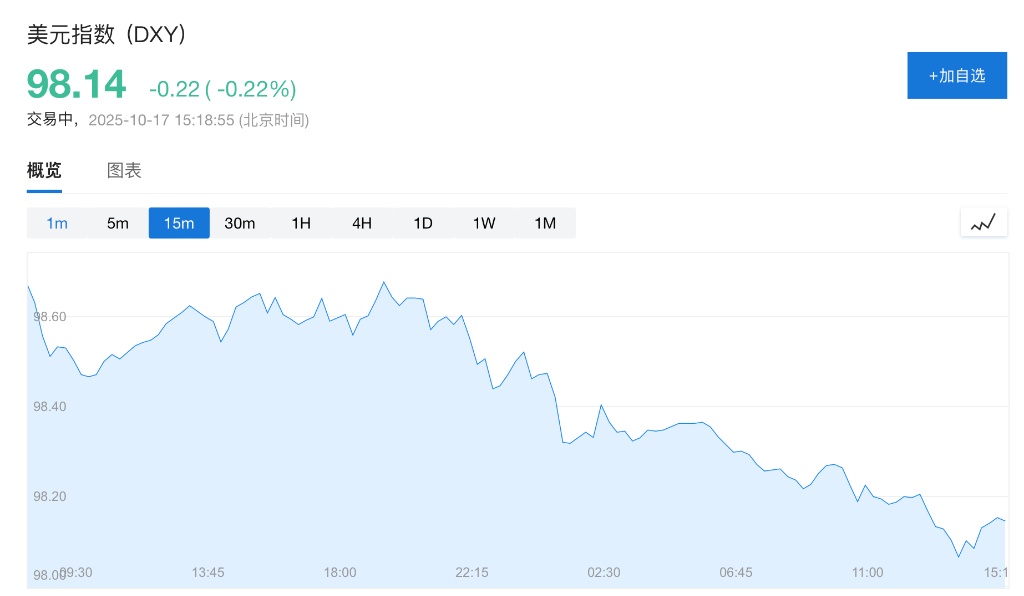1024x596 pixels.
Task: Choose the 1H timeframe
Action: coord(301,223)
